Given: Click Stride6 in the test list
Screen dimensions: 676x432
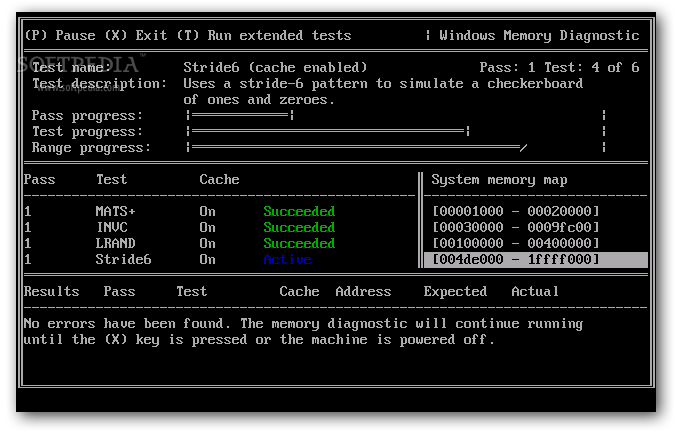Looking at the screenshot, I should pos(123,259).
